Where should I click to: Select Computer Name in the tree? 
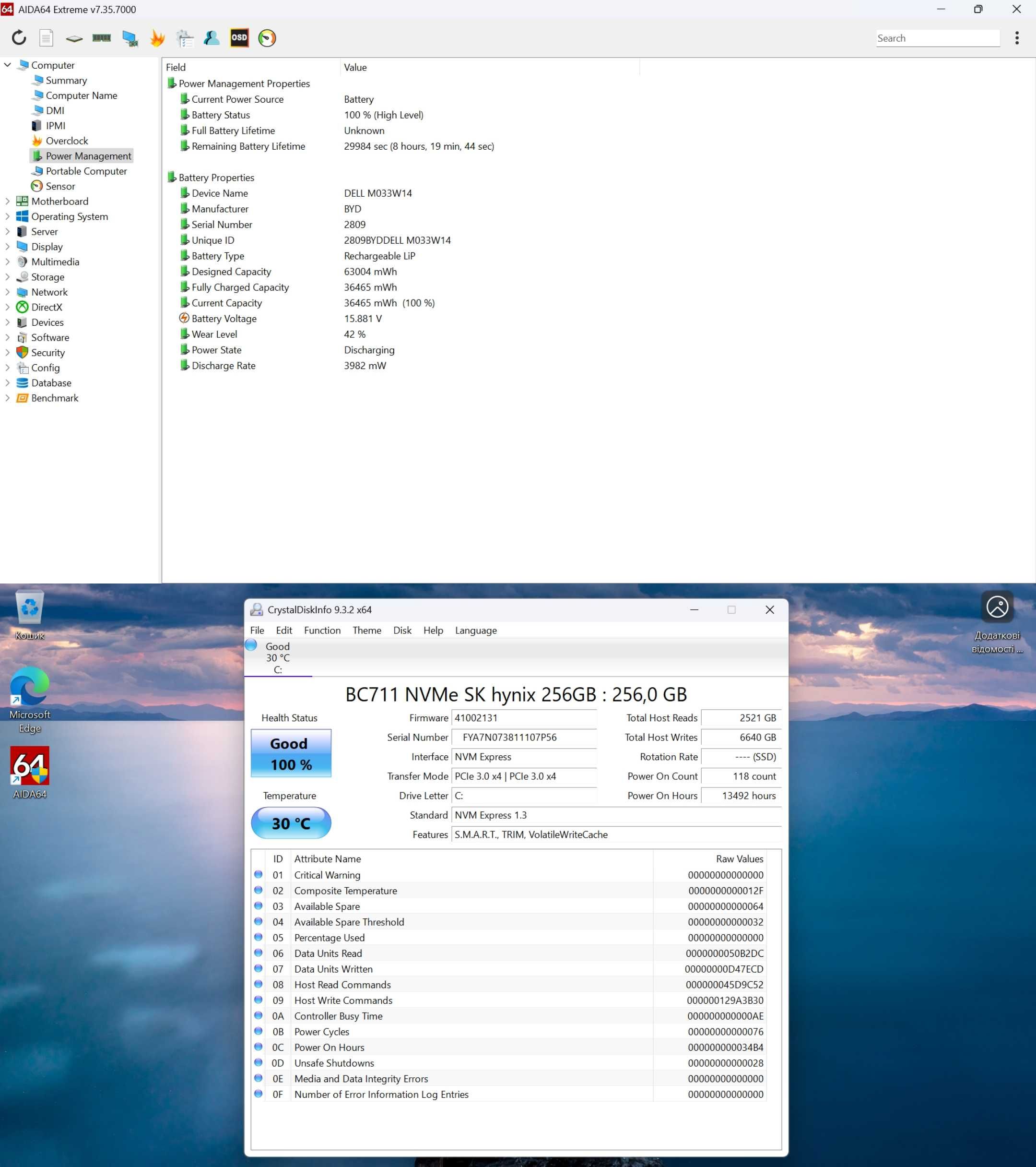[x=75, y=95]
